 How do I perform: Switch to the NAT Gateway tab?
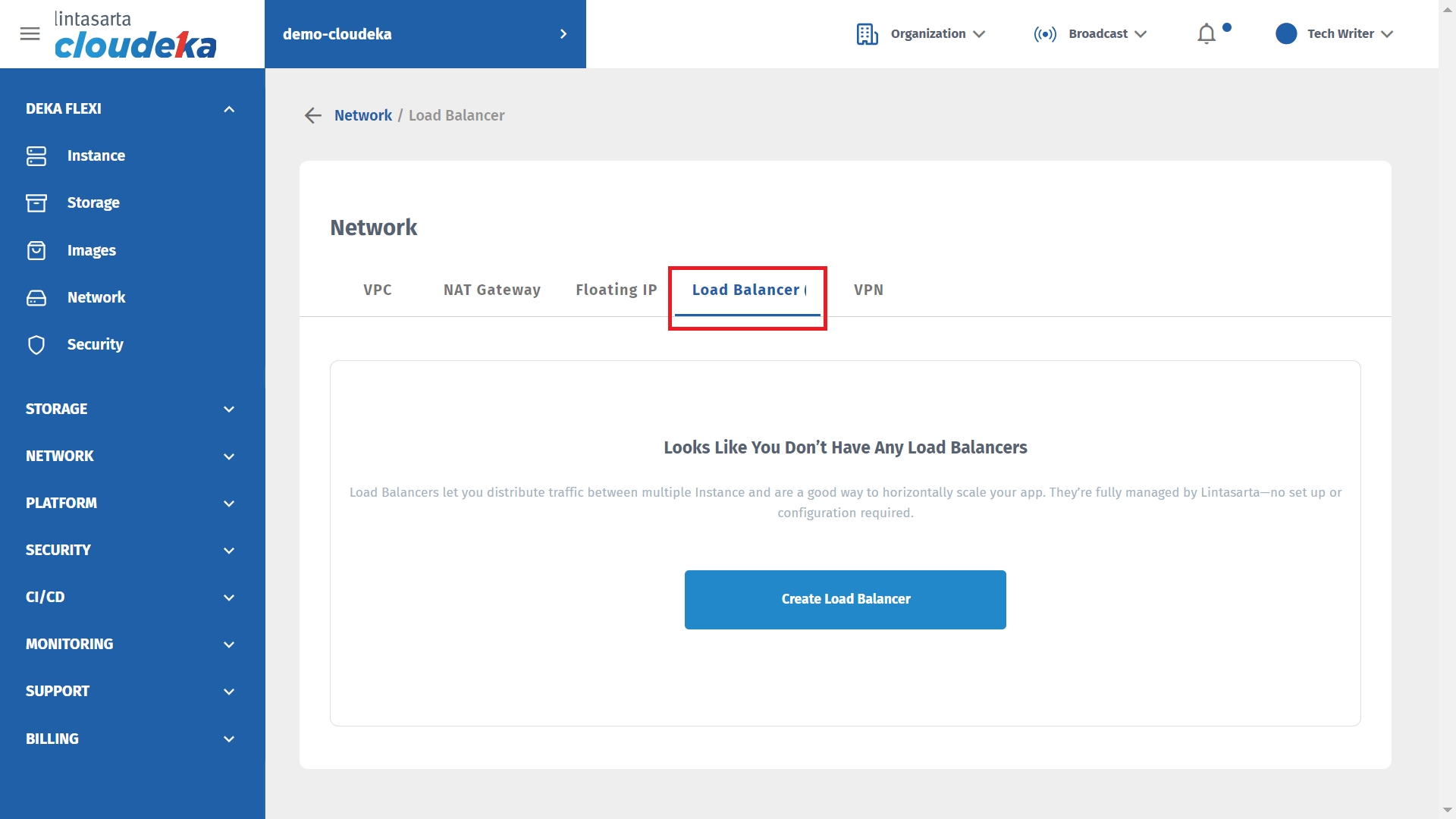pos(492,290)
